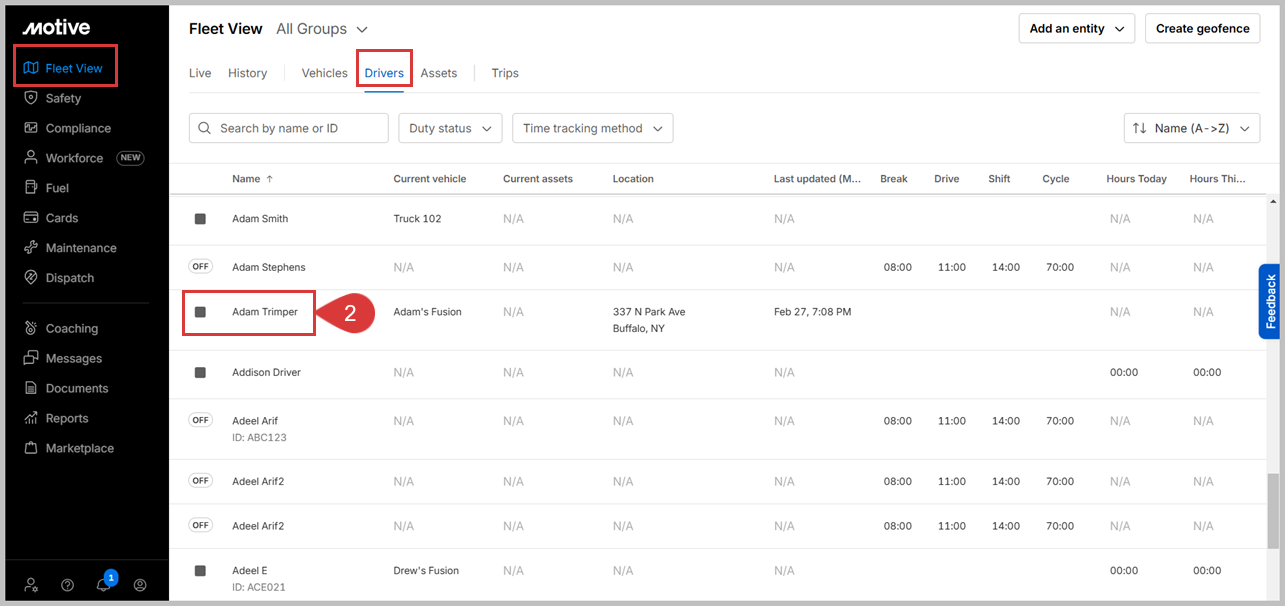1285x606 pixels.
Task: Open the Coaching icon in sidebar
Action: (x=31, y=328)
